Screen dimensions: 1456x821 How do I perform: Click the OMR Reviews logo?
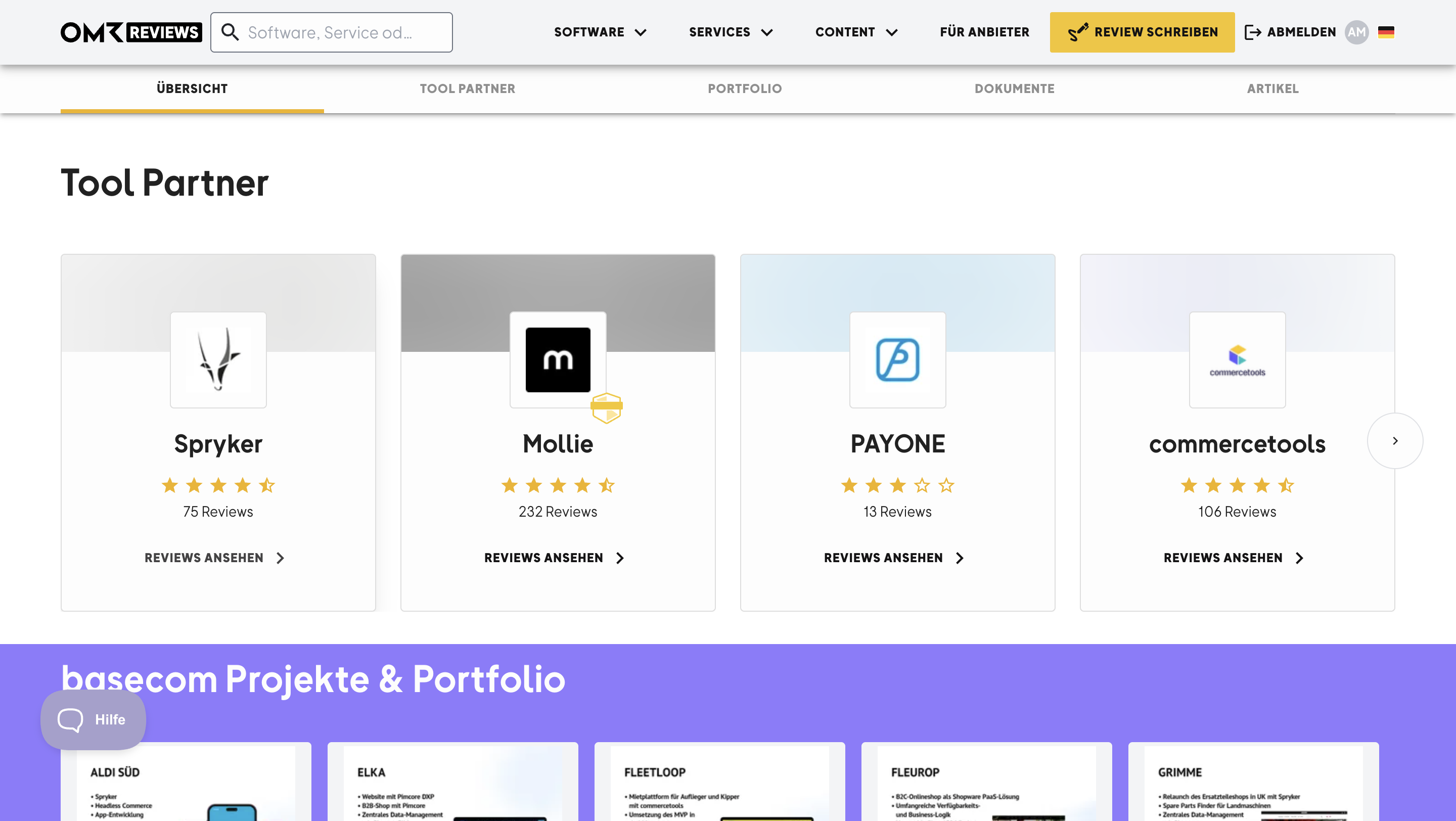click(x=131, y=32)
